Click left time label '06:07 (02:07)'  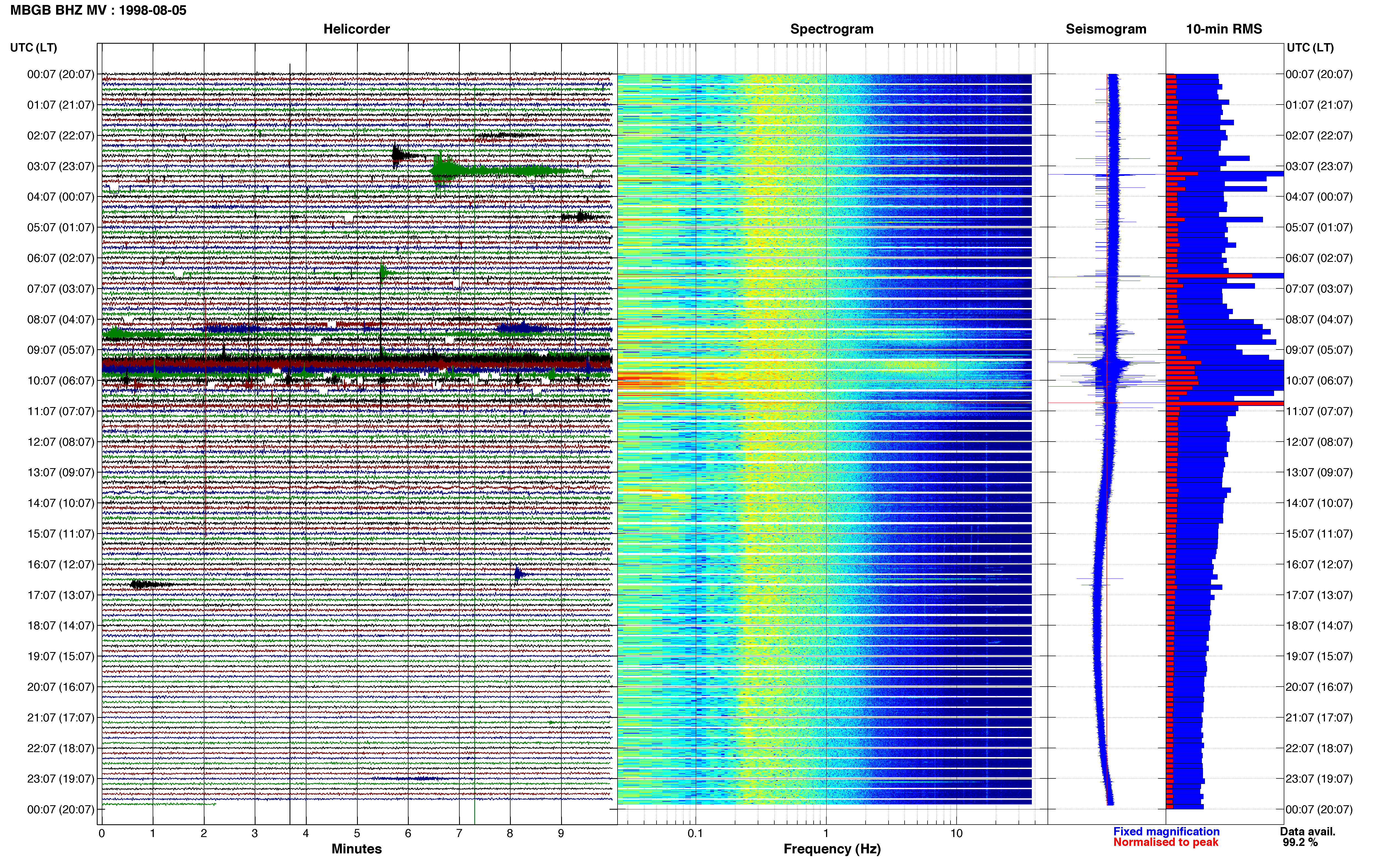pos(60,258)
